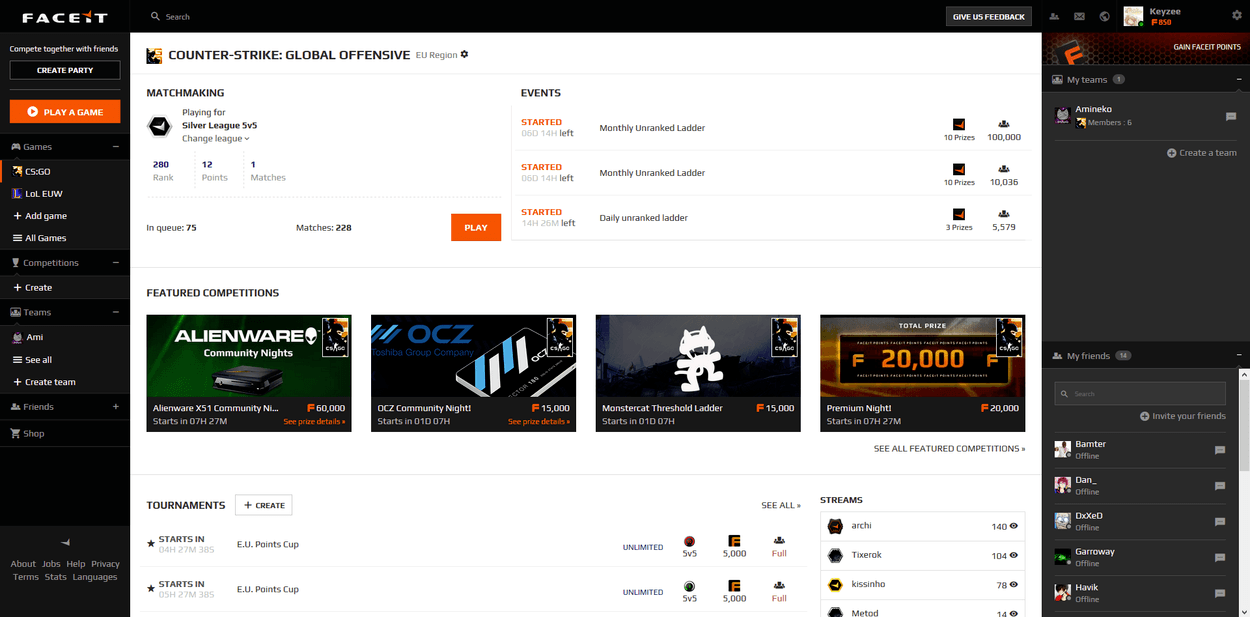Click Add game in sidebar
The height and width of the screenshot is (617, 1250).
click(65, 216)
